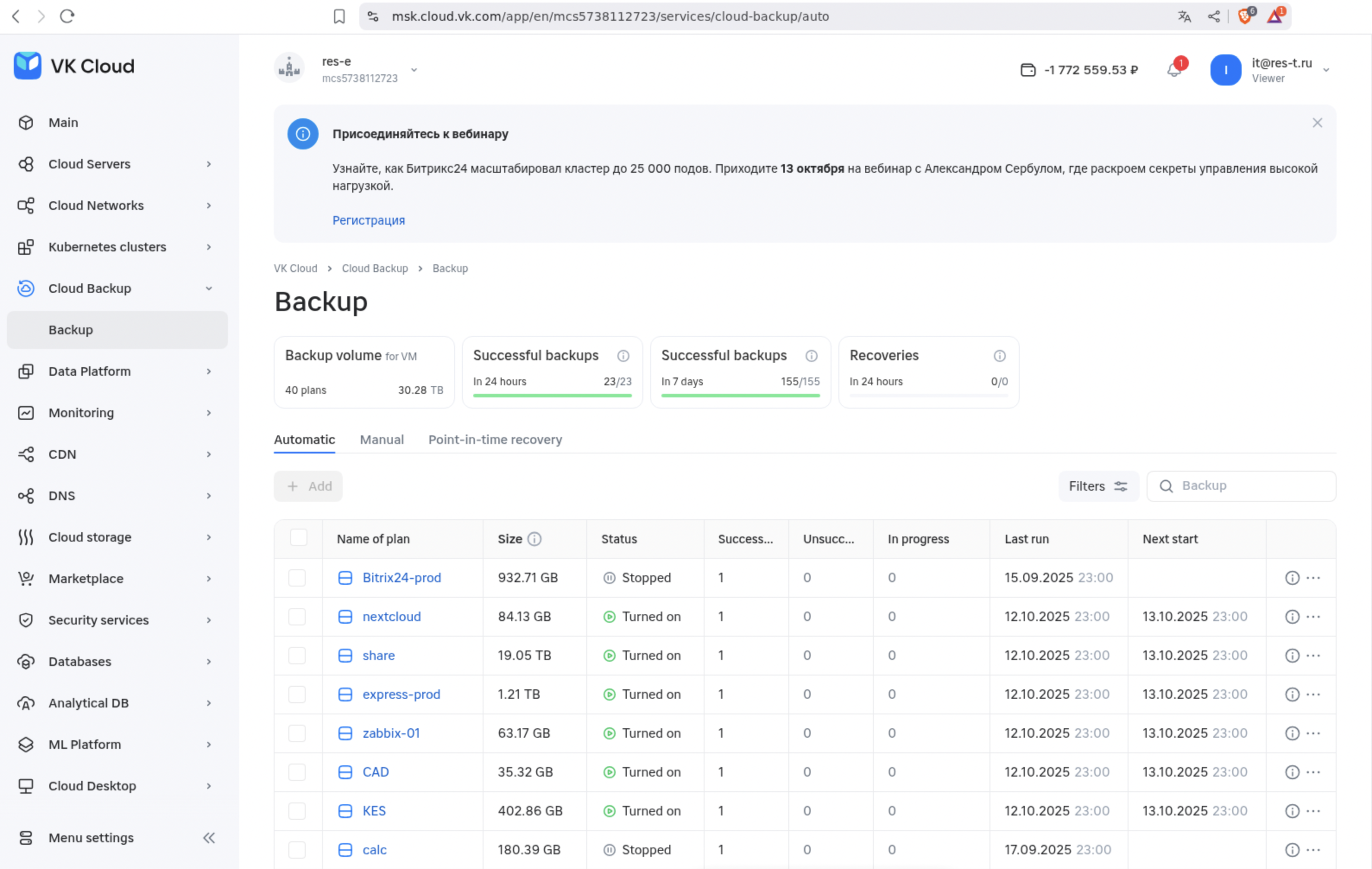This screenshot has width=1372, height=869.
Task: Click bookmark icon in browser toolbar
Action: [339, 16]
